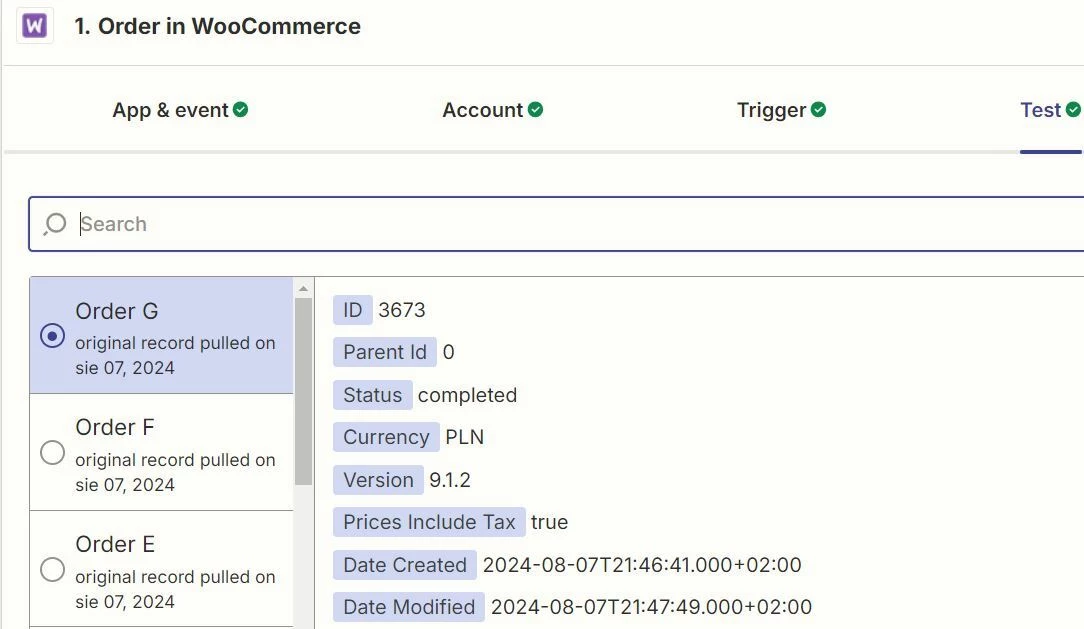This screenshot has width=1084, height=629.
Task: Click the currency value PLN
Action: pyautogui.click(x=465, y=437)
